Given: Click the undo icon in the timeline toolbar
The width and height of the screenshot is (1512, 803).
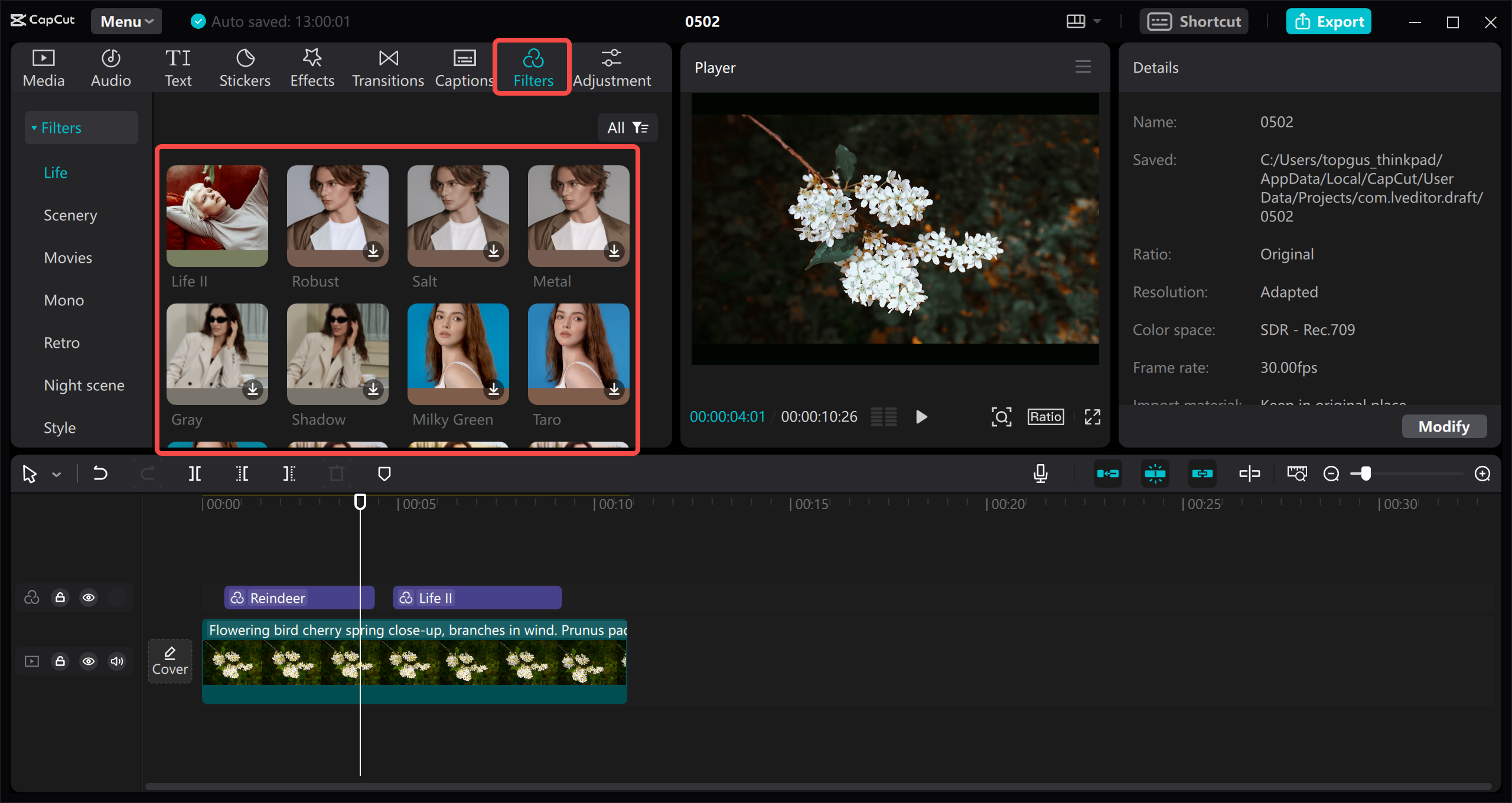Looking at the screenshot, I should (99, 473).
